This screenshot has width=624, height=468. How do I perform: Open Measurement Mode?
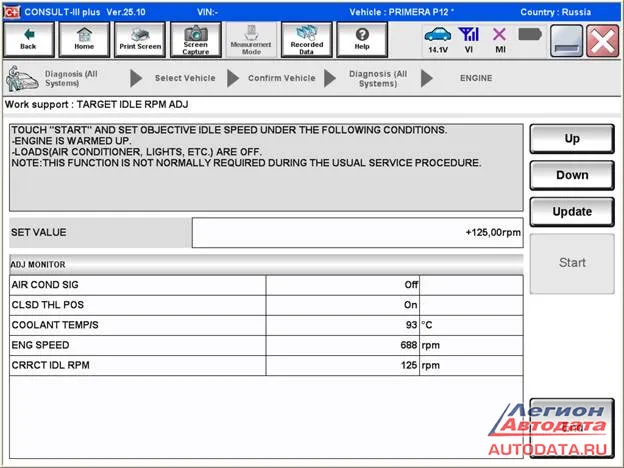[x=251, y=40]
